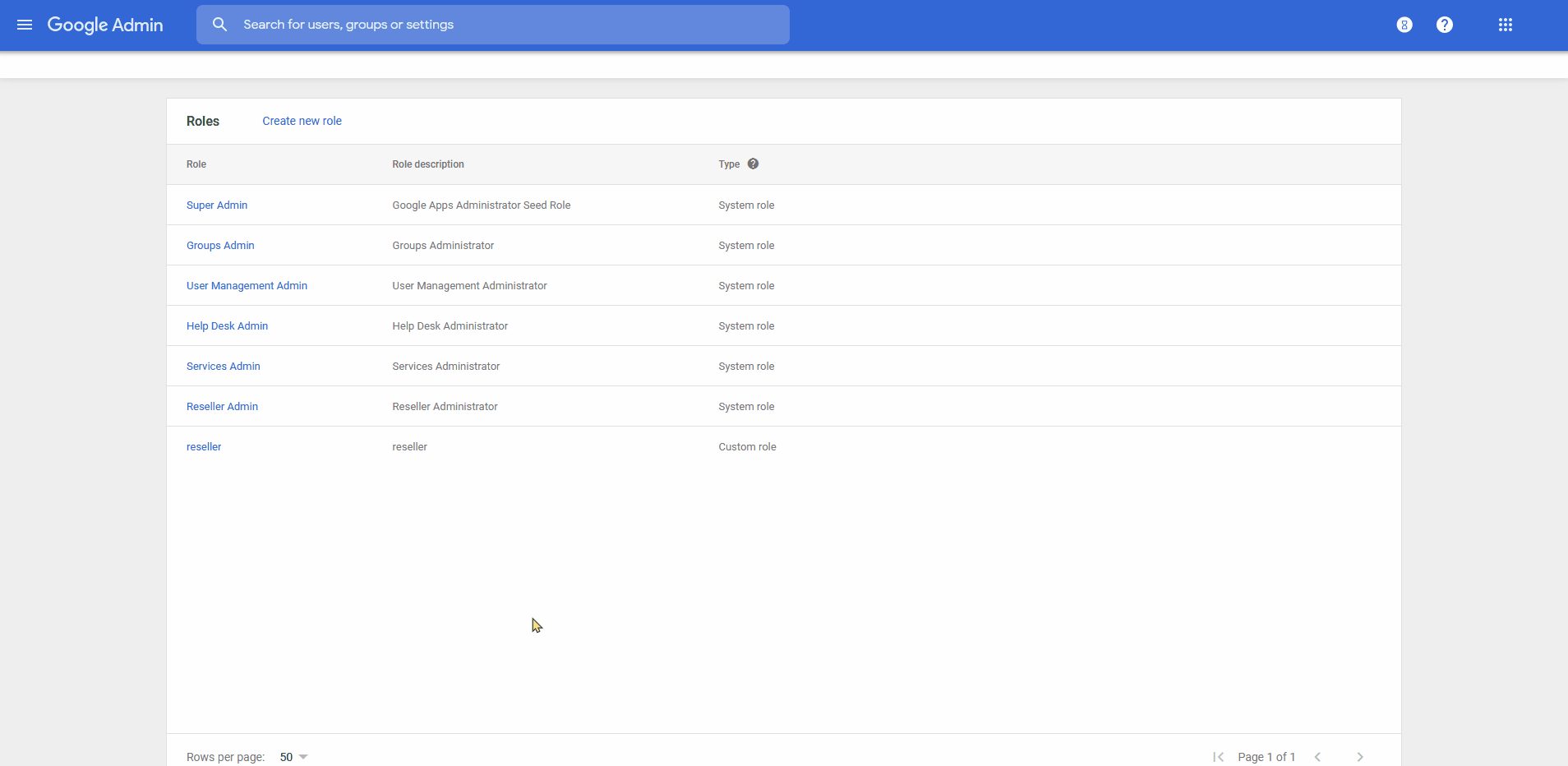The image size is (1568, 766).
Task: Focus the users, groups or settings search field
Action: 493,25
